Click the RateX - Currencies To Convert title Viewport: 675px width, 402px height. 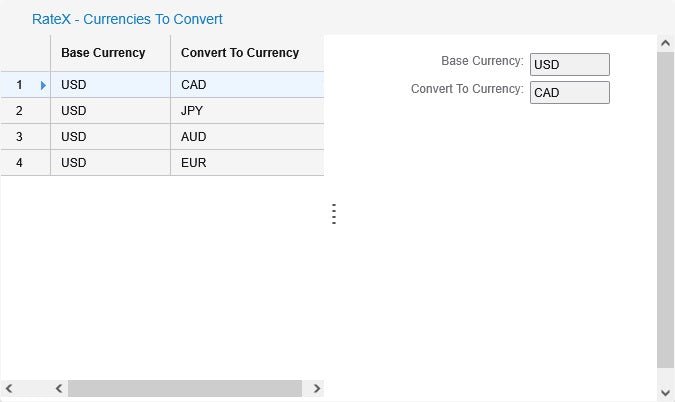pyautogui.click(x=128, y=19)
